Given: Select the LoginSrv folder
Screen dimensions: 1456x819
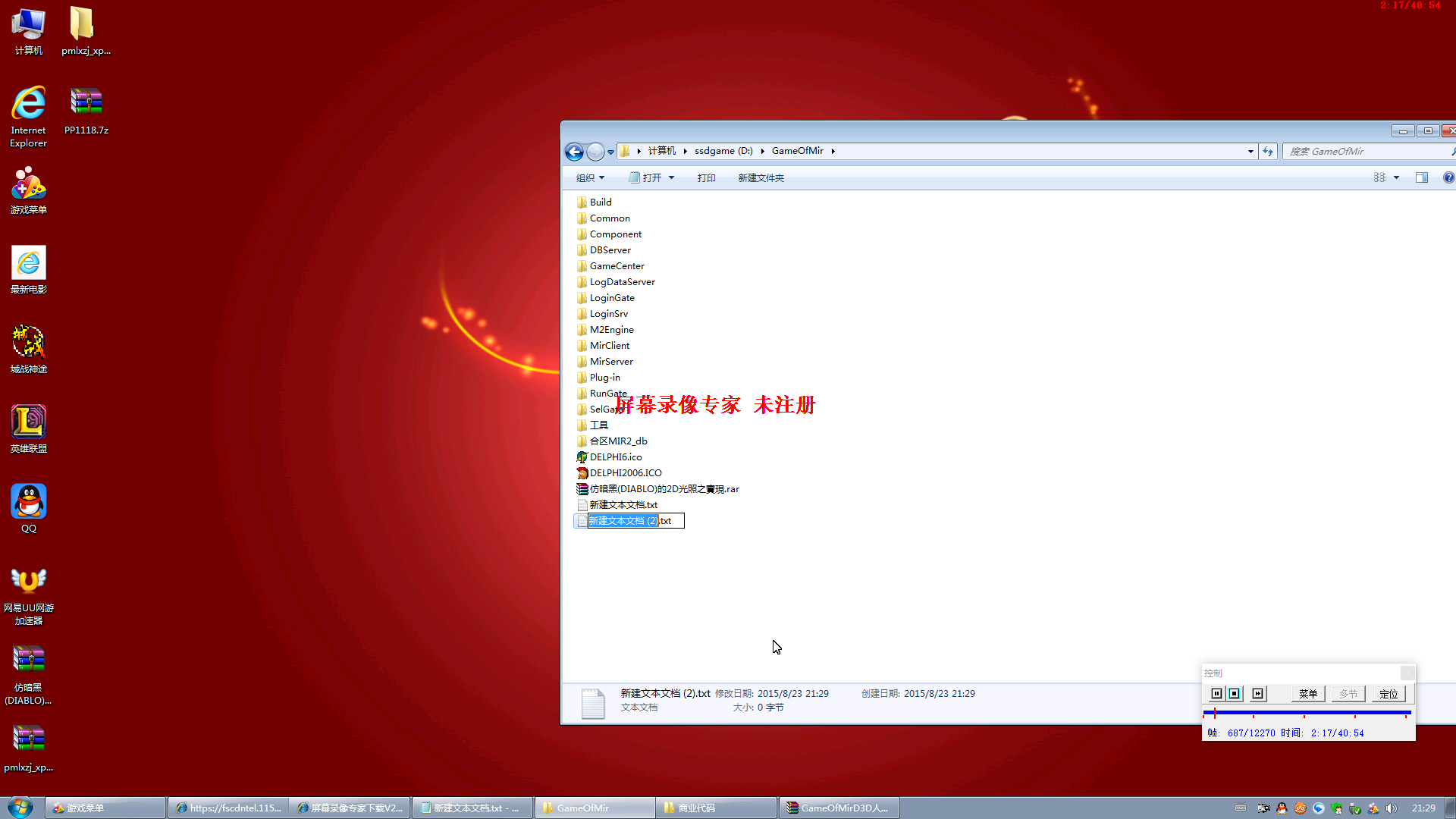Looking at the screenshot, I should [x=602, y=314].
